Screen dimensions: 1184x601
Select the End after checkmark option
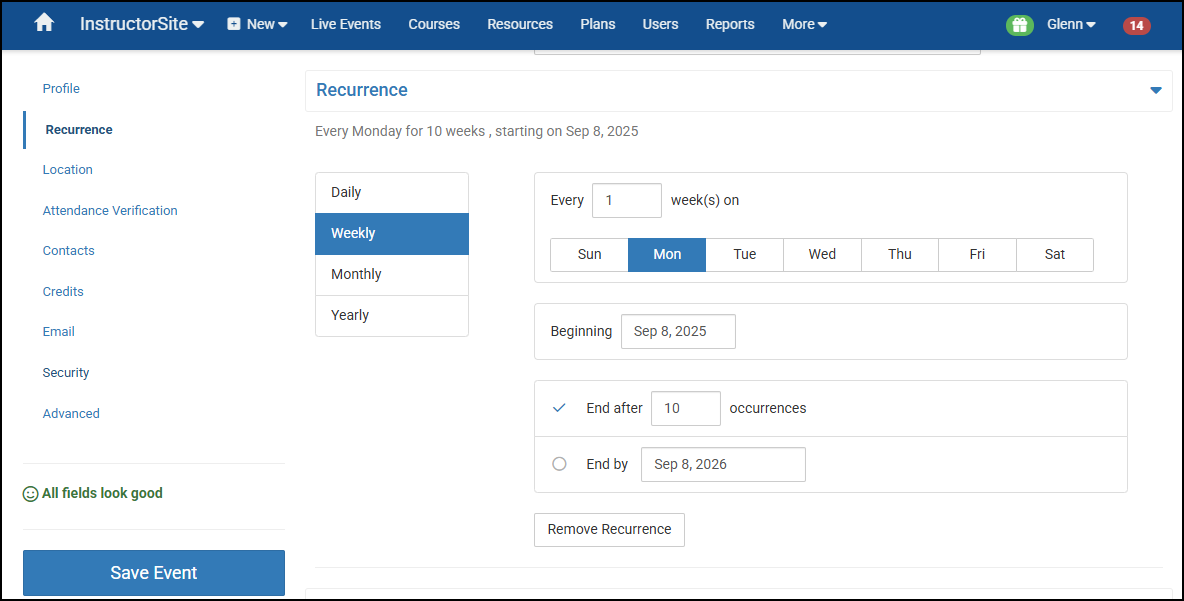pyautogui.click(x=559, y=408)
